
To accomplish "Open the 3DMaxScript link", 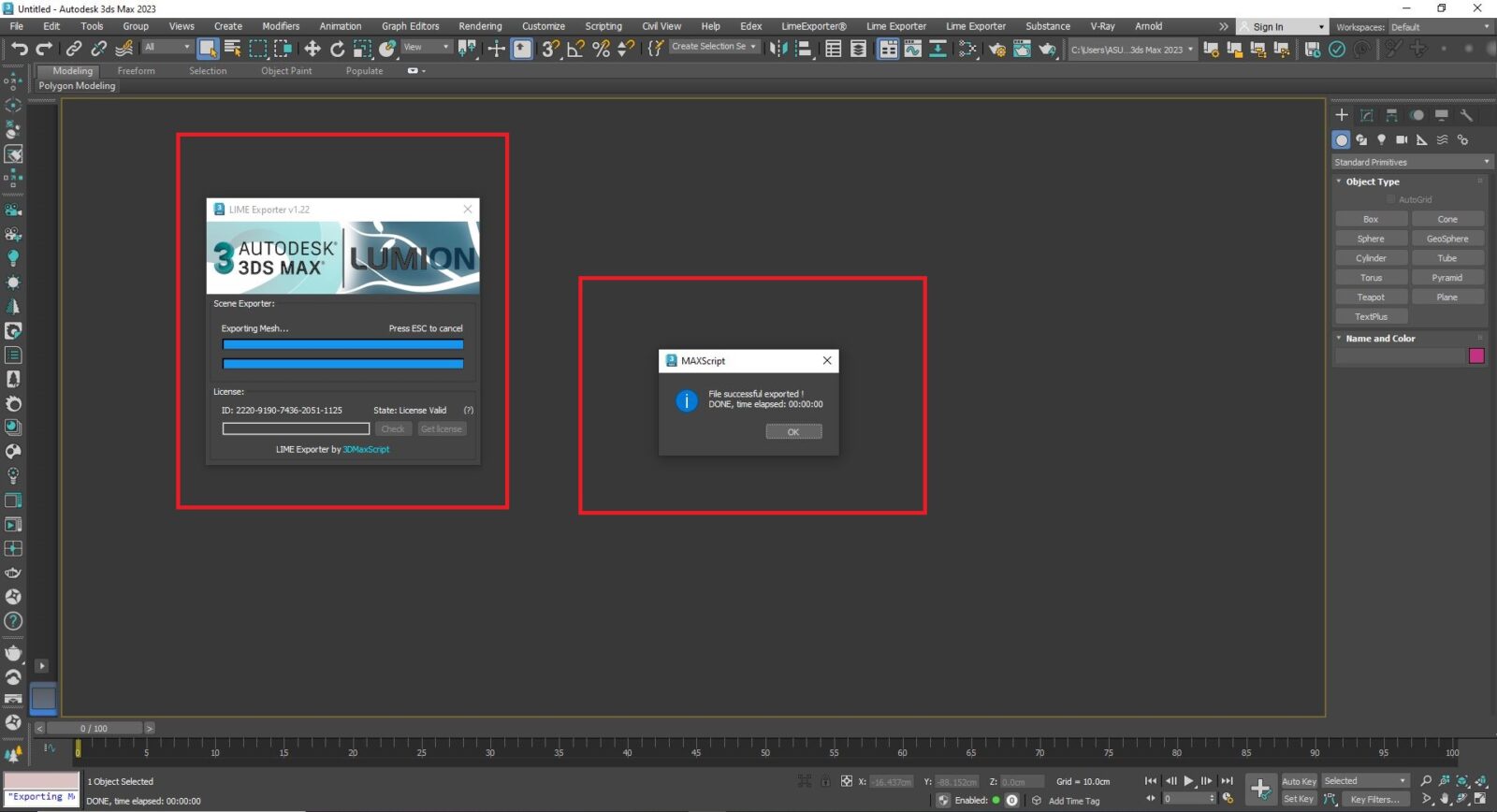I will pos(366,450).
